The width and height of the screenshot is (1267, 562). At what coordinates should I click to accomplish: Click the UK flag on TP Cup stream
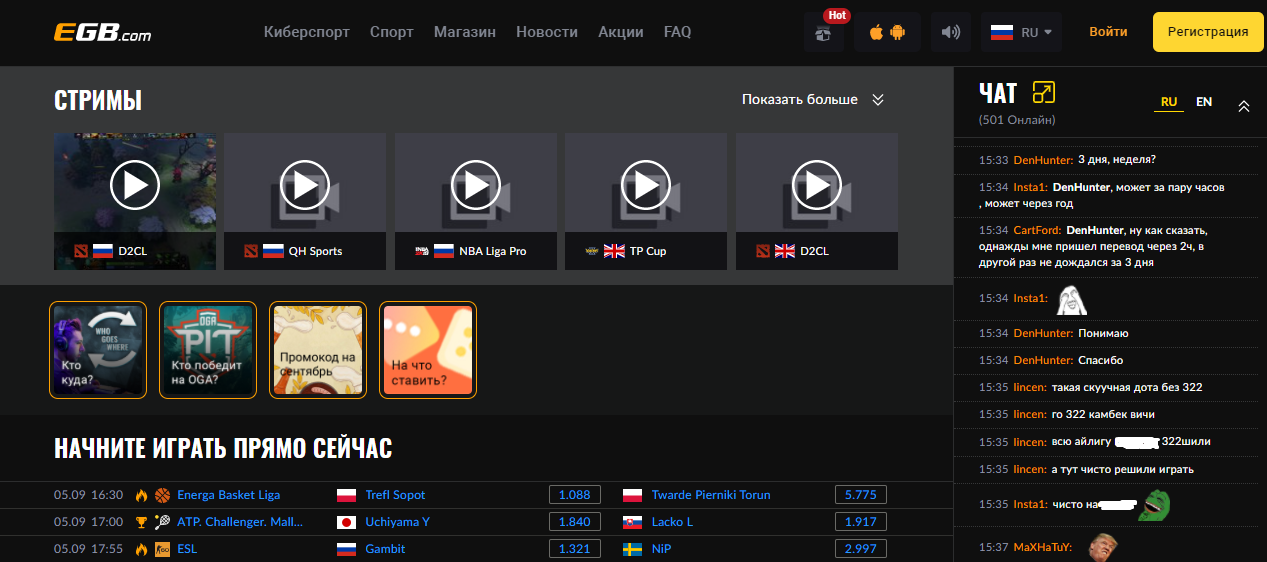(x=614, y=251)
